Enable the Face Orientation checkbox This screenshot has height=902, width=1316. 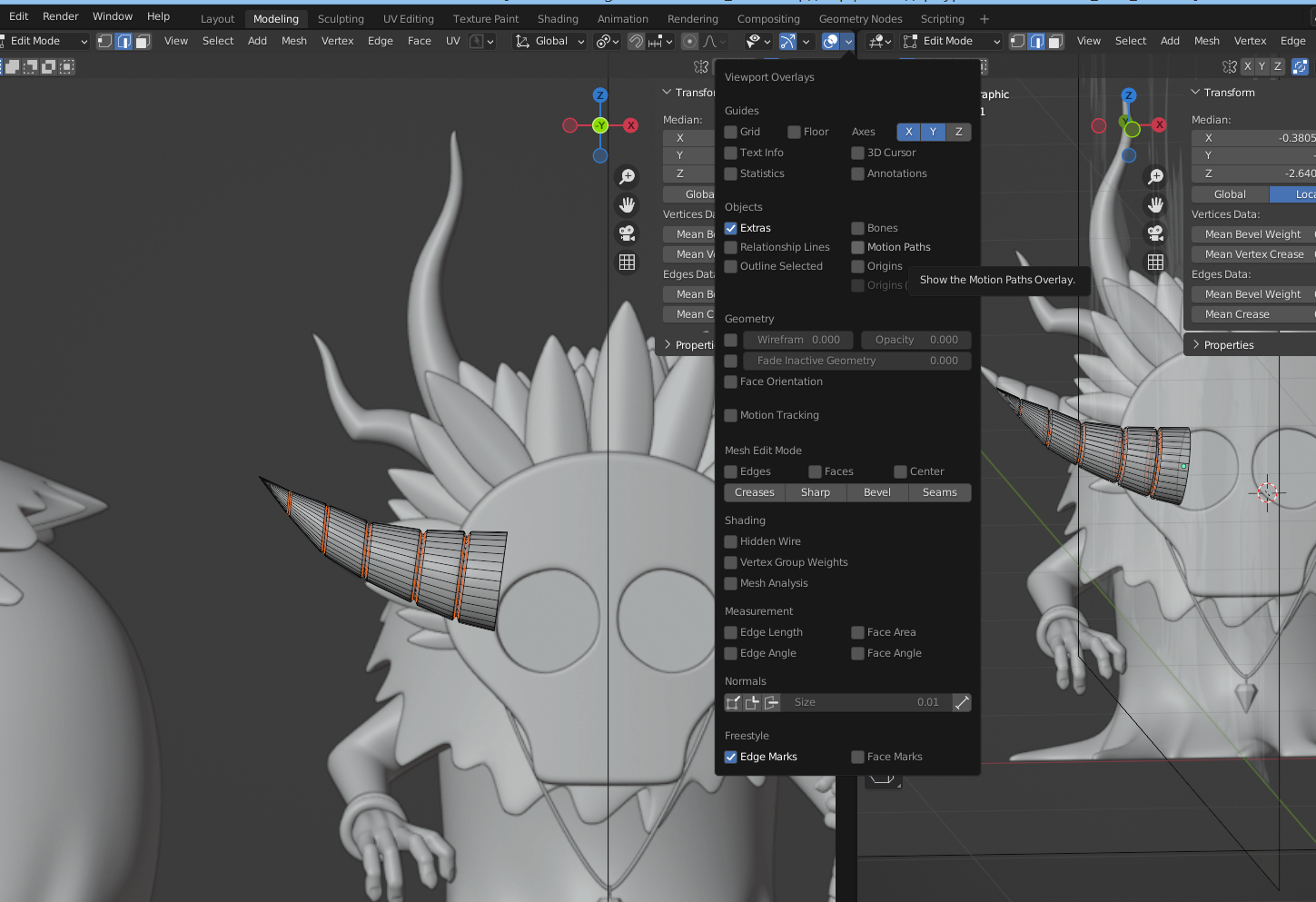(x=731, y=382)
